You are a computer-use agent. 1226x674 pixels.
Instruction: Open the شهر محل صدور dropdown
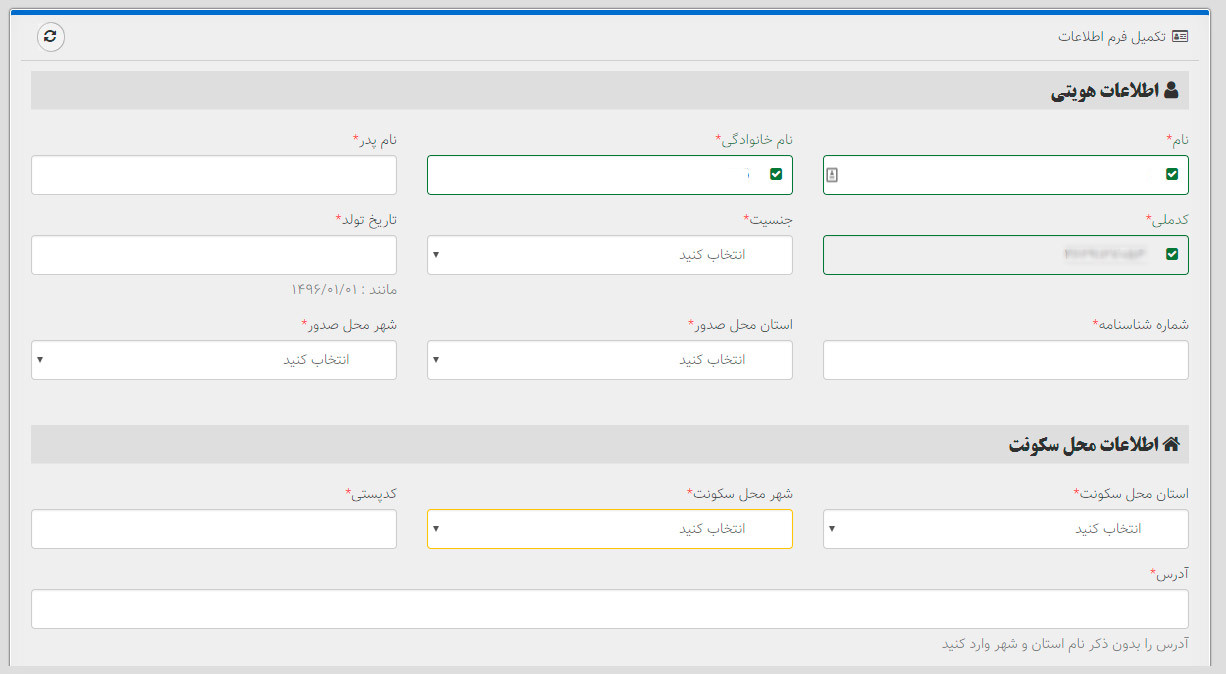click(213, 360)
